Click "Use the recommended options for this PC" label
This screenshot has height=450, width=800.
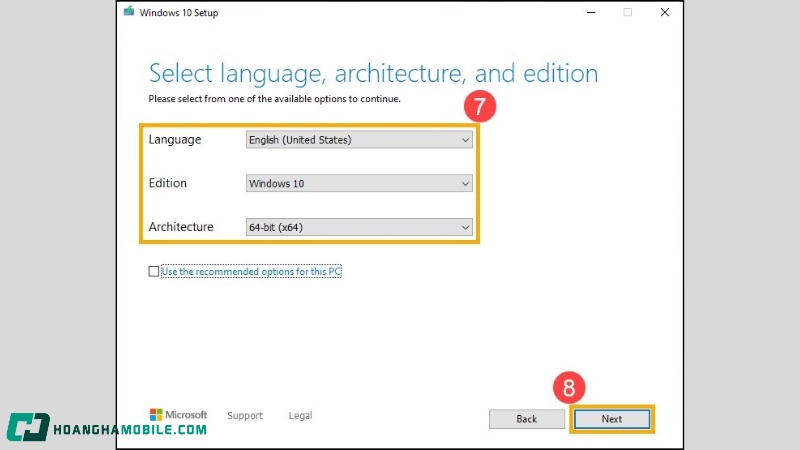coord(251,271)
